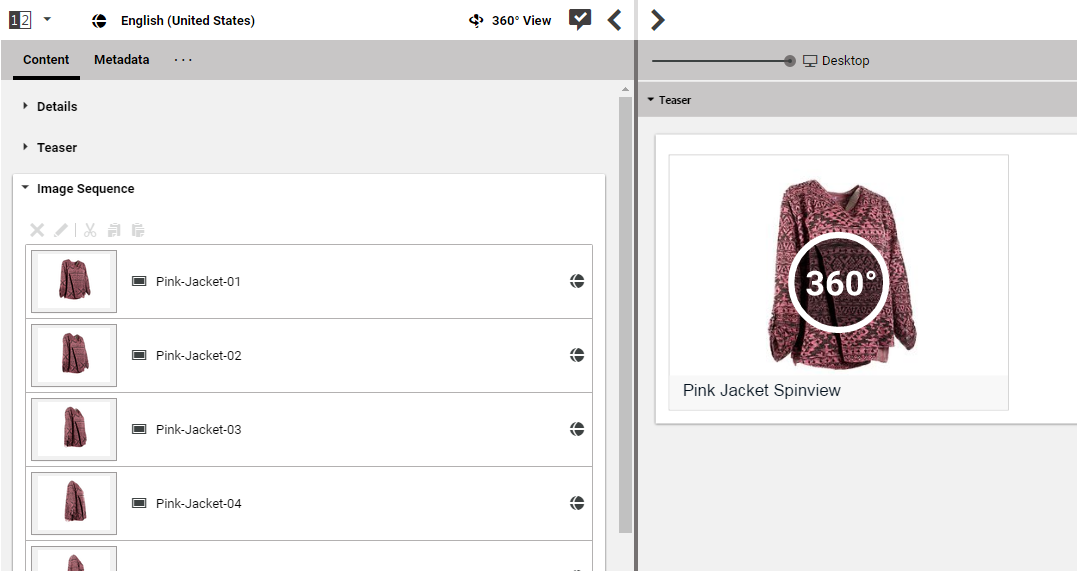The width and height of the screenshot is (1077, 571).
Task: Click the pencil edit icon in Image Sequence toolbar
Action: 61,230
